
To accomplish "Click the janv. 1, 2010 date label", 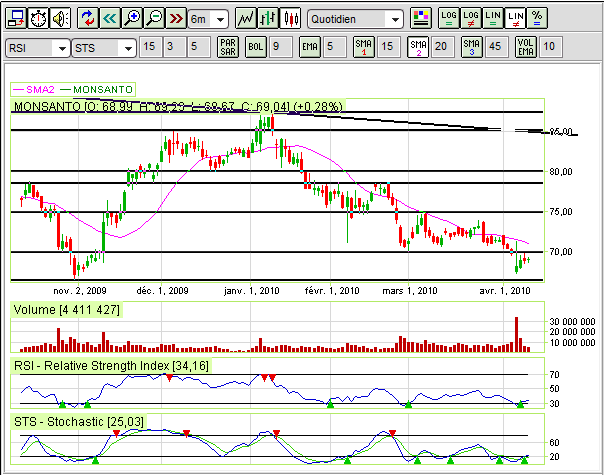I will click(x=252, y=290).
